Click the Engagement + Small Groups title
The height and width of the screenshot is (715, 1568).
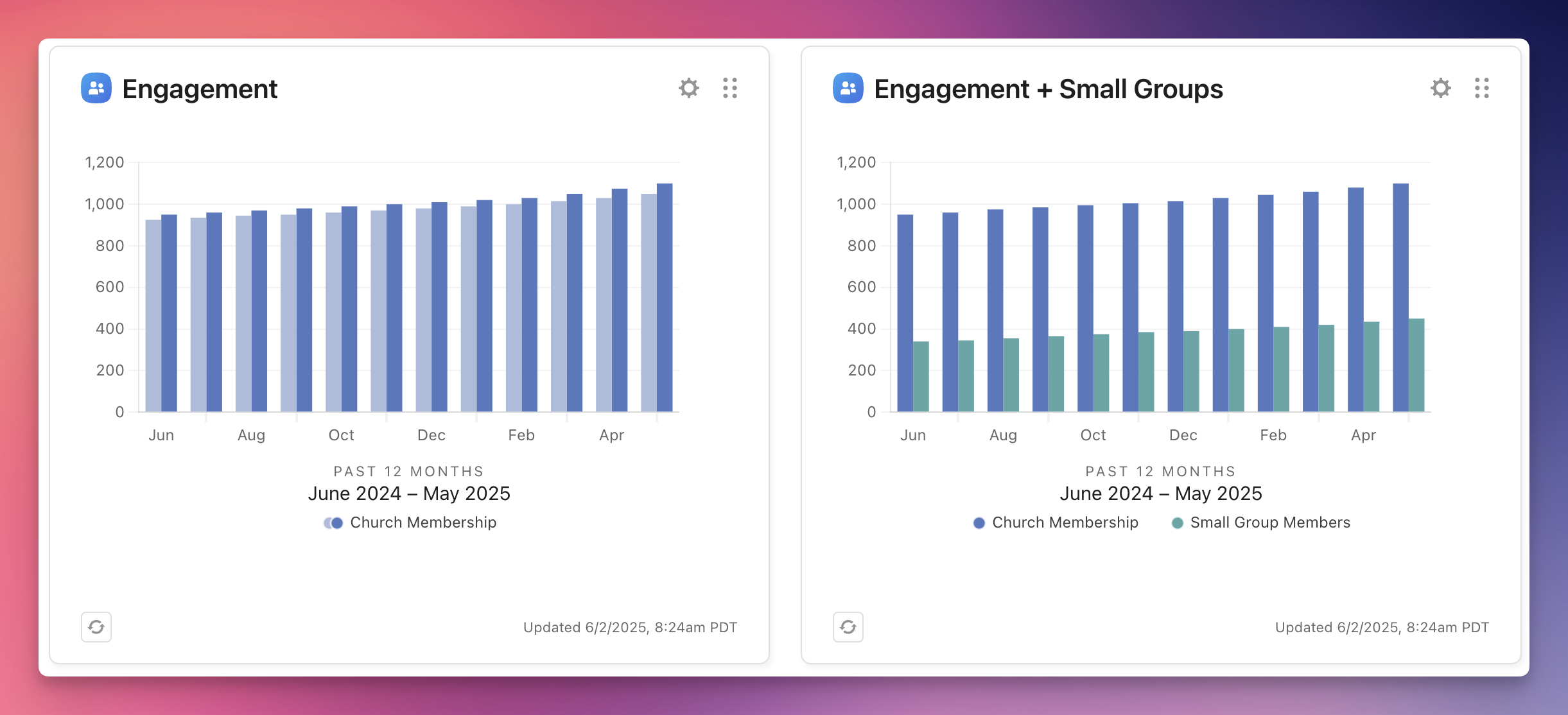click(x=1048, y=89)
